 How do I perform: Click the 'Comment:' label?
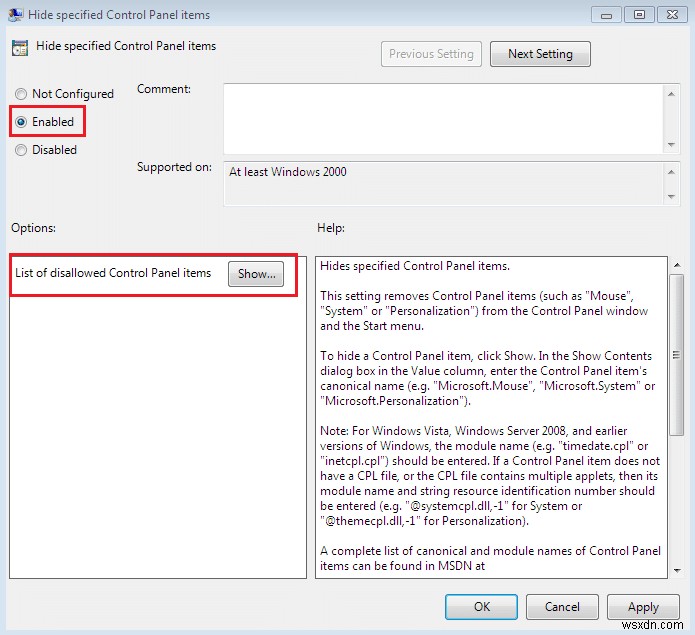pos(164,89)
